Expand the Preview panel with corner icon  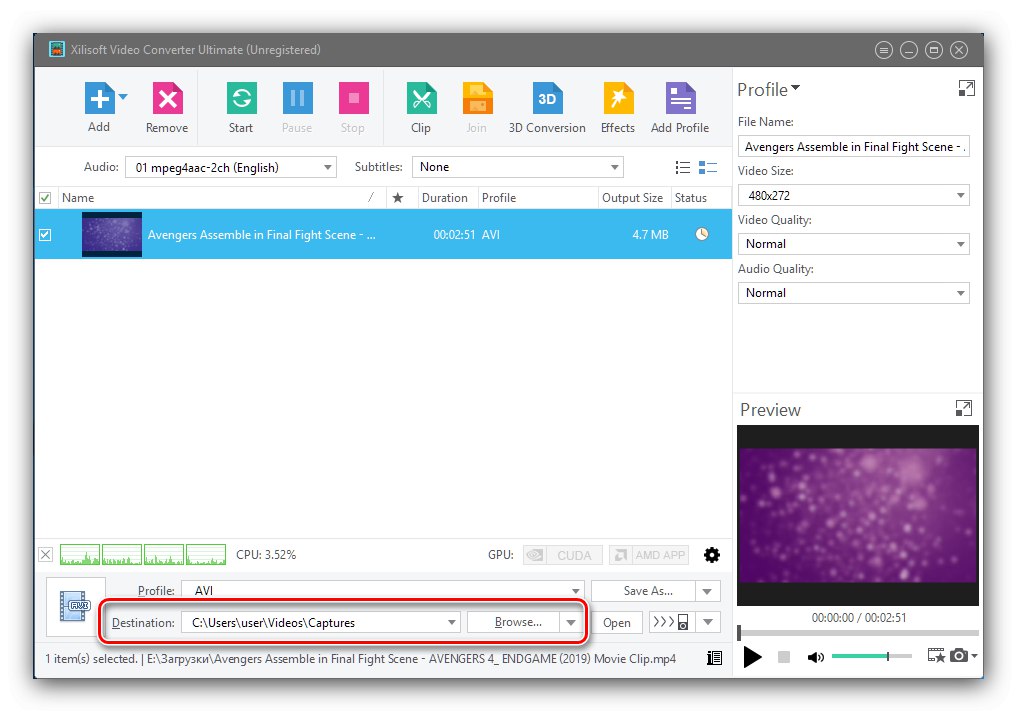tap(964, 408)
